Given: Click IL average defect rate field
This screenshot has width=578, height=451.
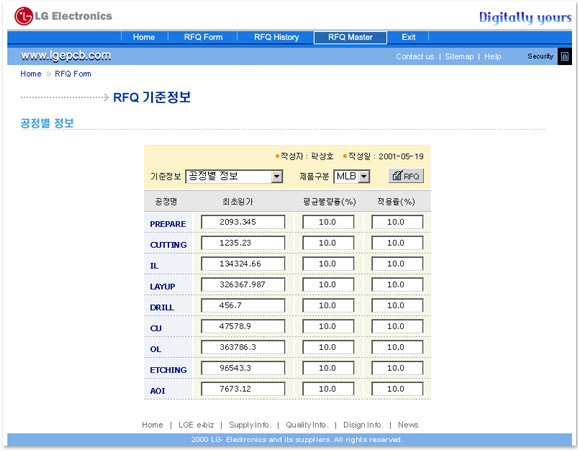Looking at the screenshot, I should point(328,264).
